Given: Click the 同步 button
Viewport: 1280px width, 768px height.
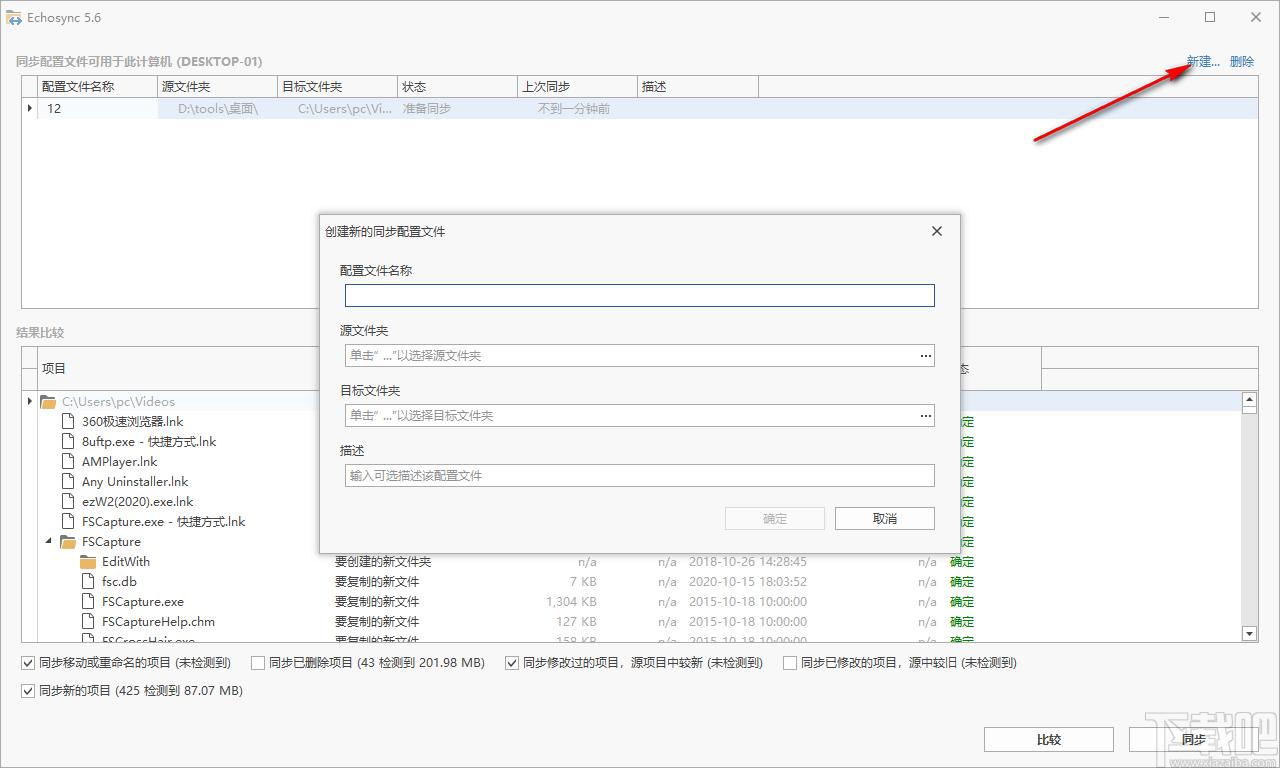Looking at the screenshot, I should pos(1193,739).
